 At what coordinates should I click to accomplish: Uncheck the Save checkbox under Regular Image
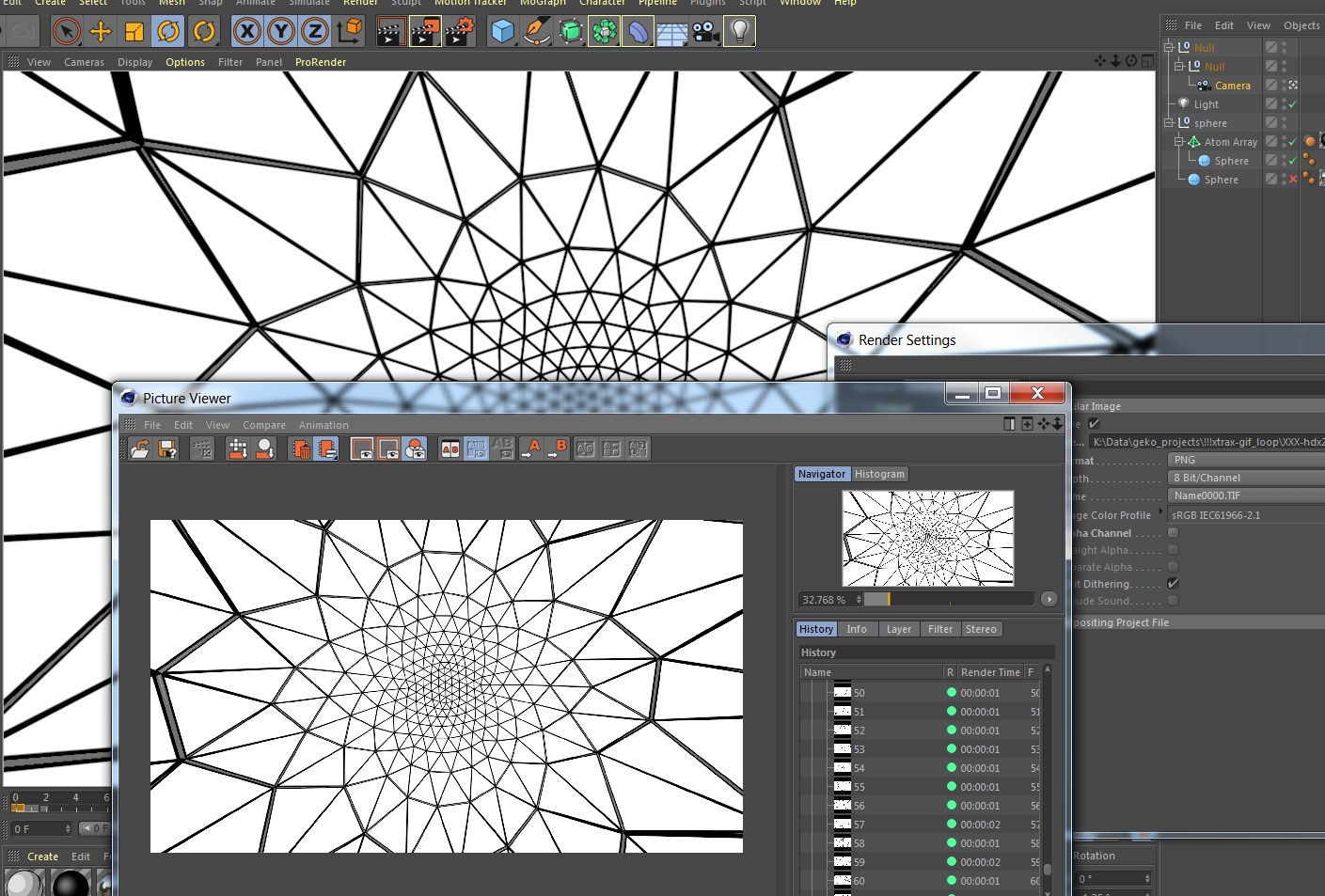(1095, 424)
